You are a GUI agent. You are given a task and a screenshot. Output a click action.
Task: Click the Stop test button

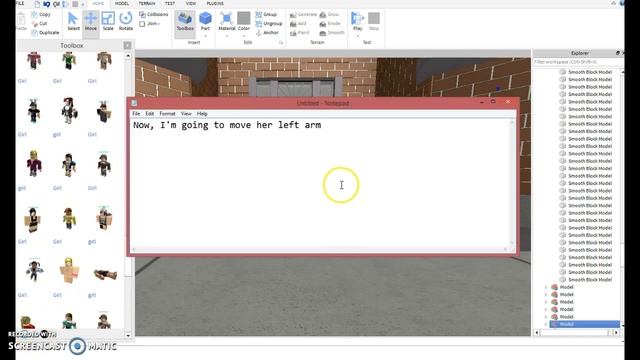pos(374,21)
